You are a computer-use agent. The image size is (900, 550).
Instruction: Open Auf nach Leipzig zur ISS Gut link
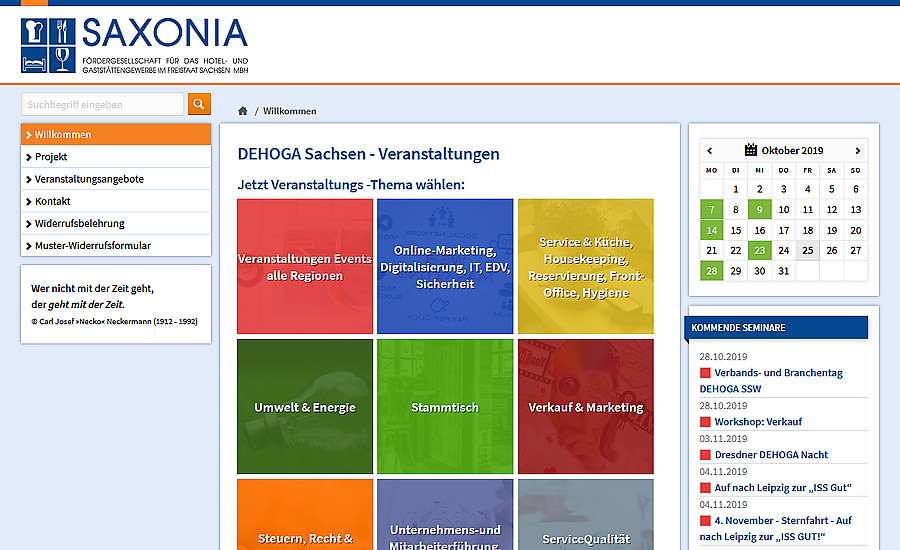tap(783, 488)
